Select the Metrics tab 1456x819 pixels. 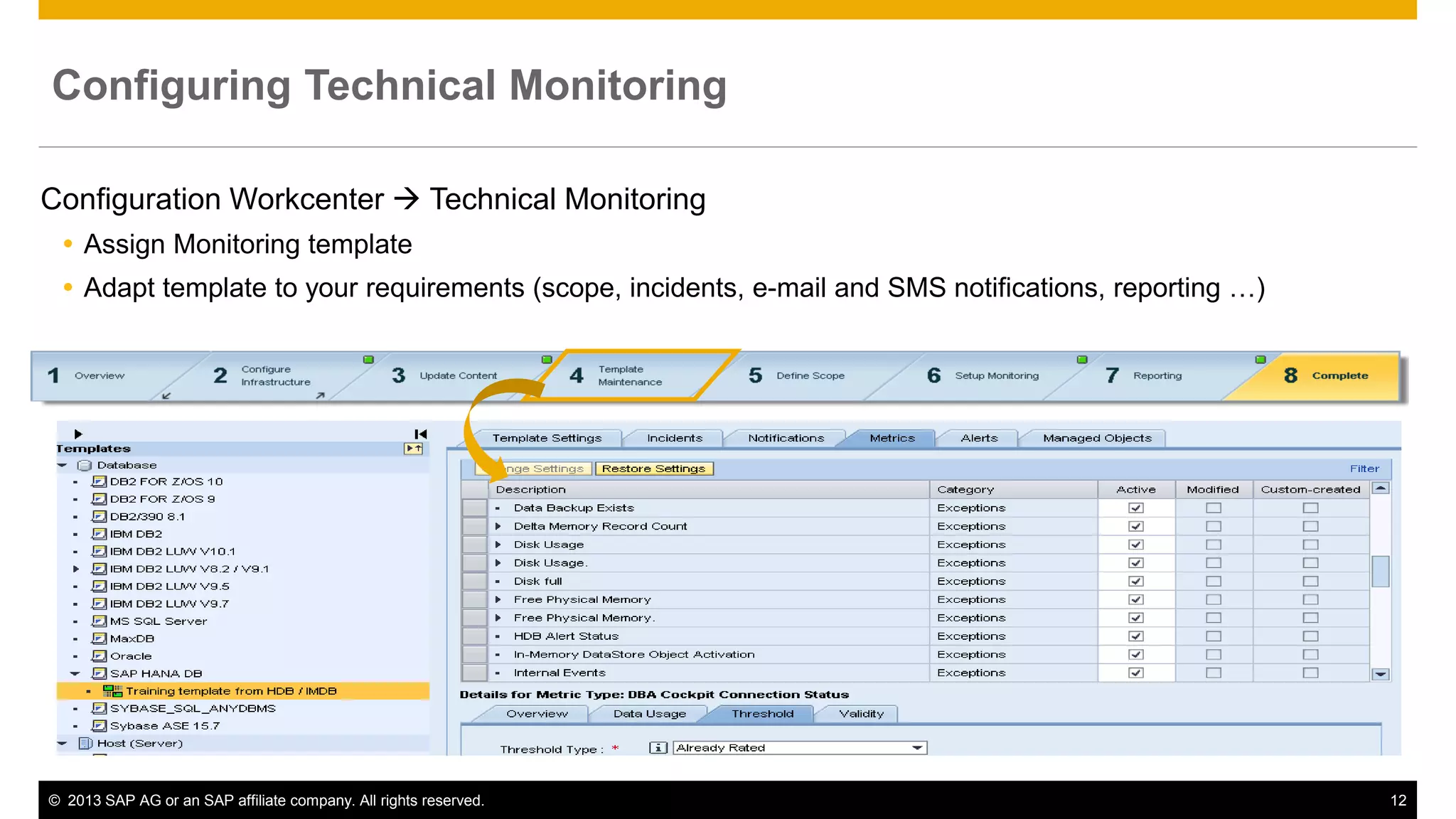tap(892, 438)
